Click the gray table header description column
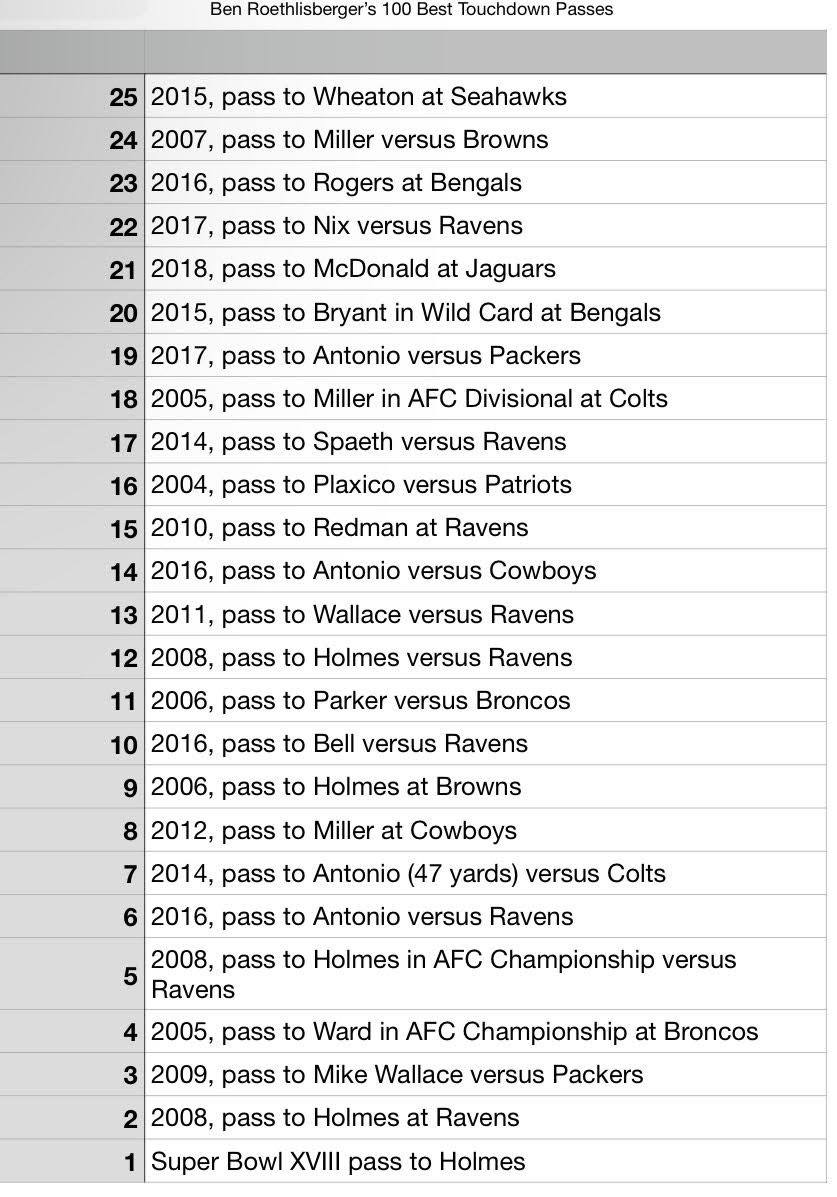This screenshot has height=1197, width=837. [485, 52]
